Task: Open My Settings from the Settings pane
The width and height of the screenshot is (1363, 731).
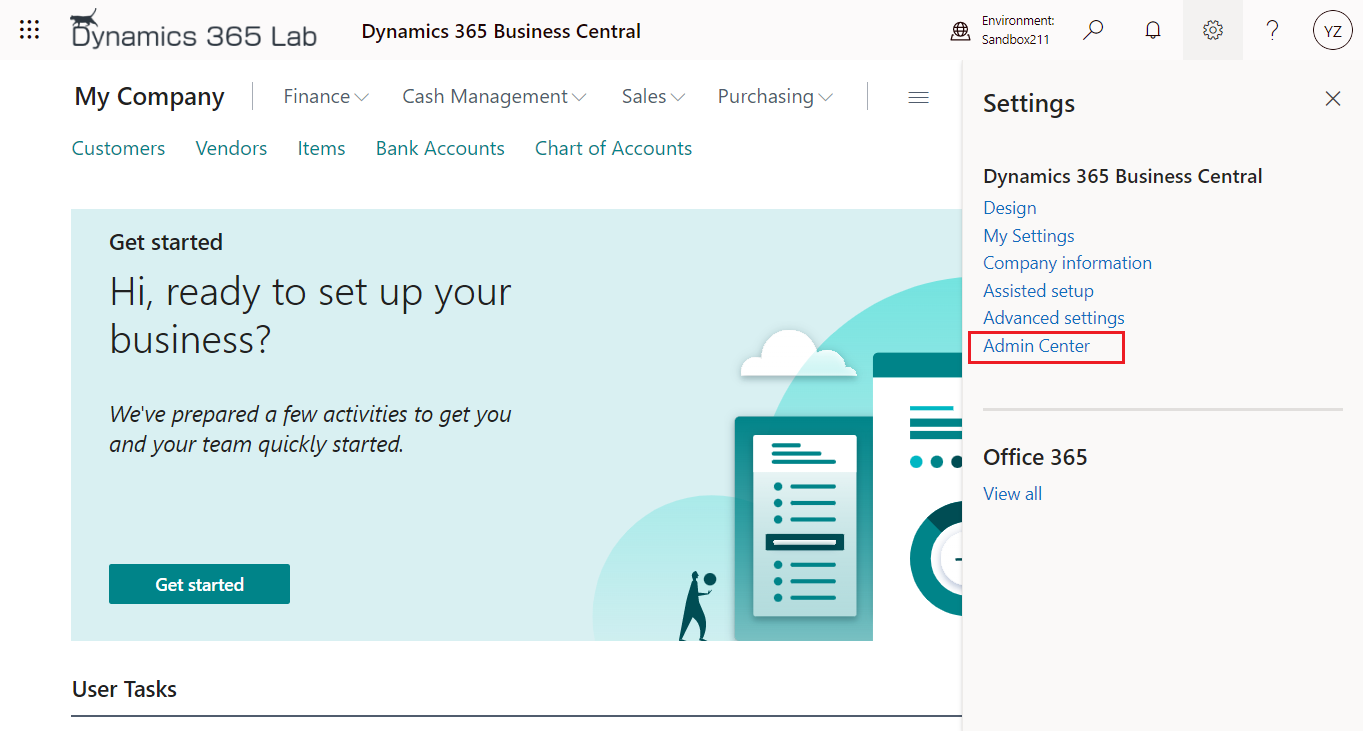Action: pyautogui.click(x=1028, y=235)
